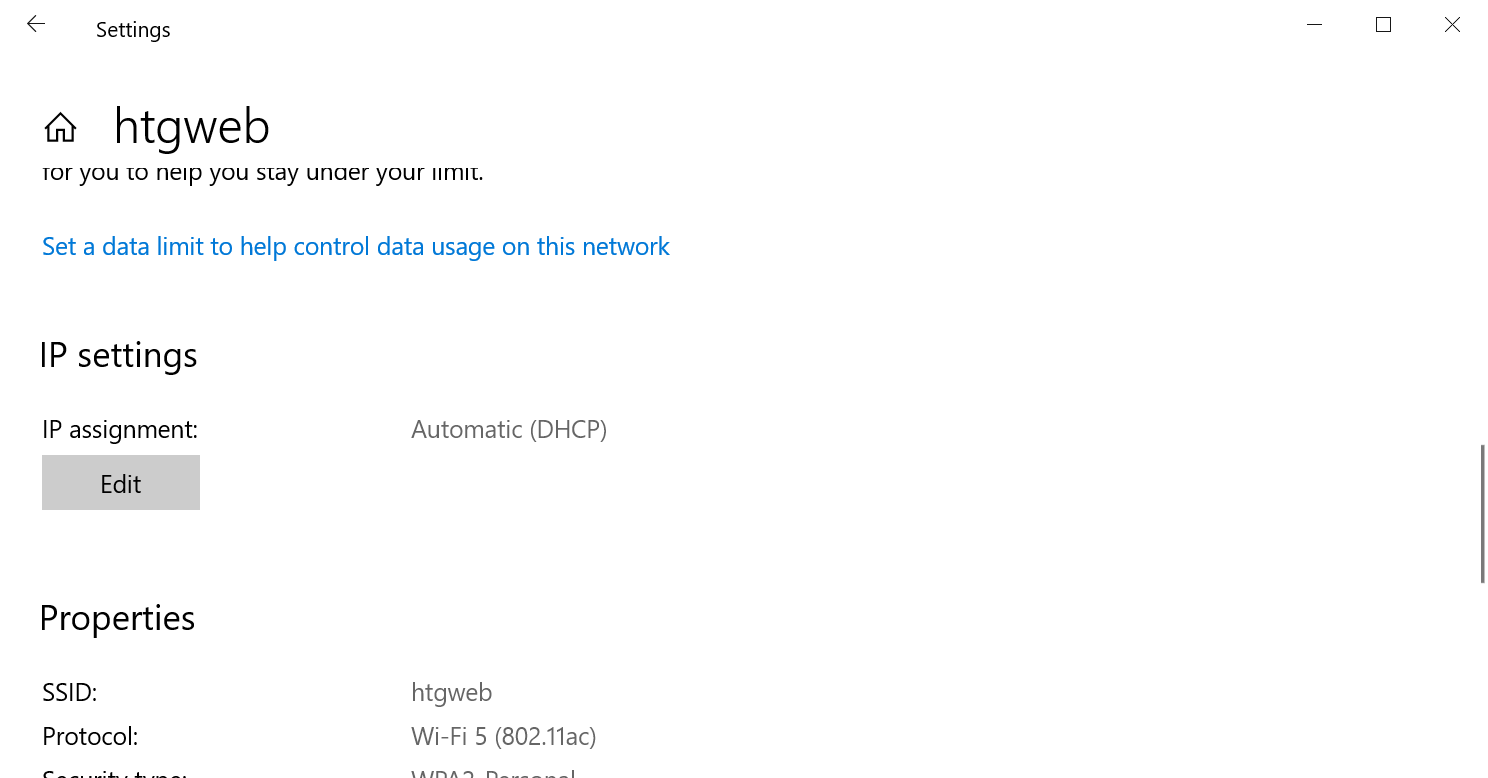Viewport: 1488px width, 778px height.
Task: Click the Security type label
Action: click(x=112, y=772)
